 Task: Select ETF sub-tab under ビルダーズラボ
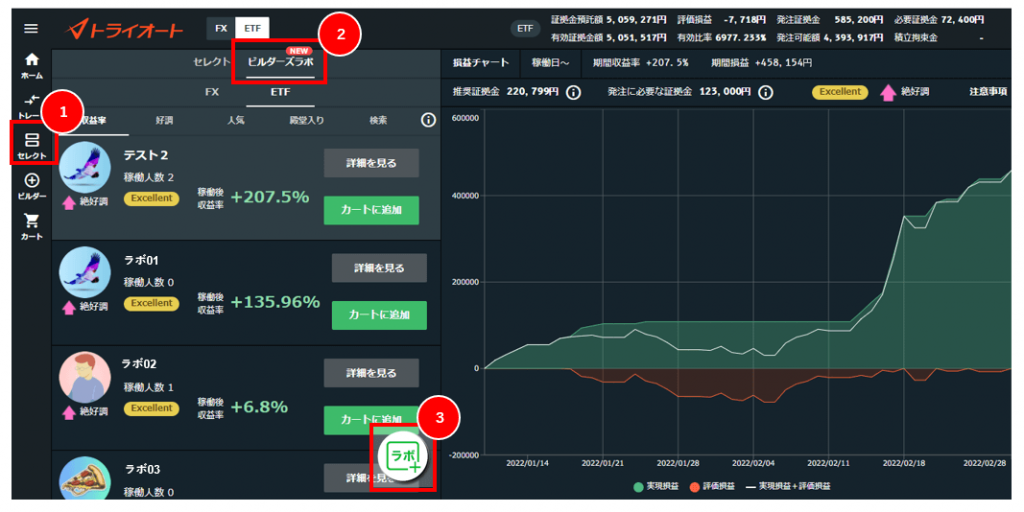tap(281, 92)
